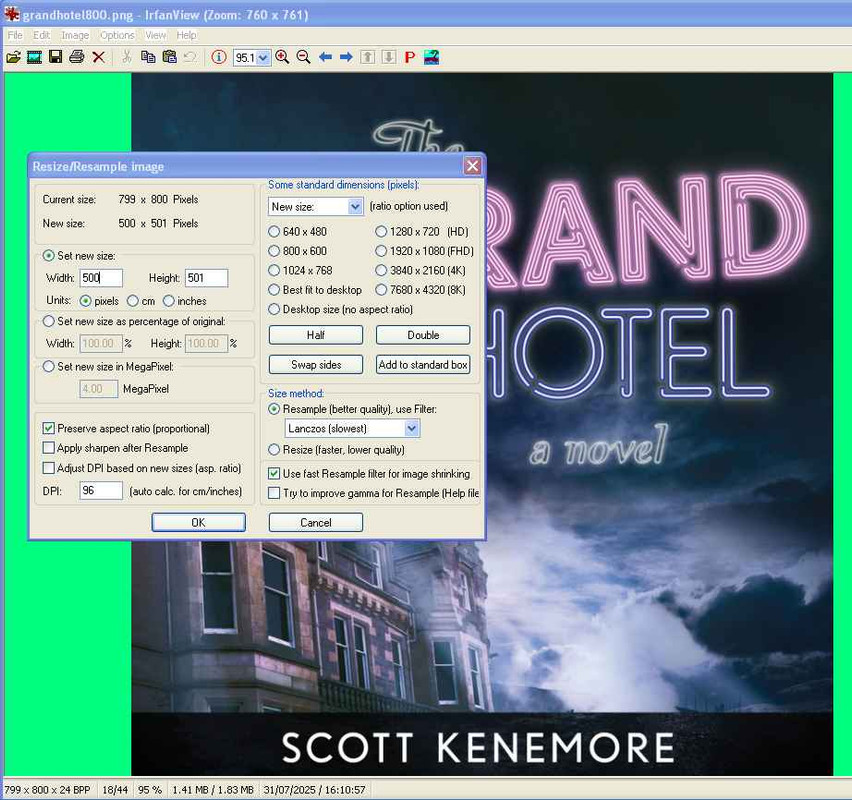Click the Paste clipboard icon

[x=170, y=57]
